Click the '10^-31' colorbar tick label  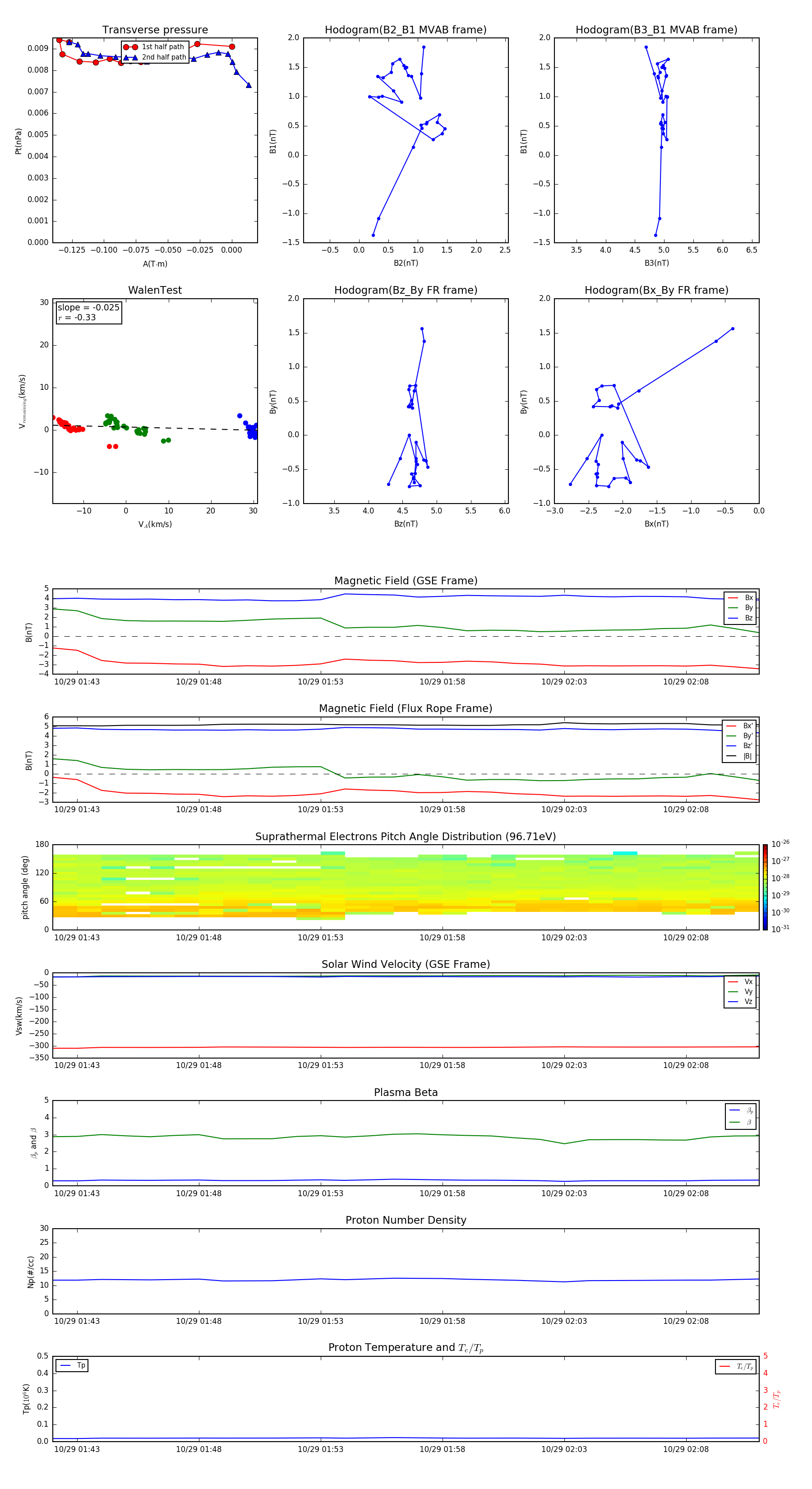pos(780,929)
